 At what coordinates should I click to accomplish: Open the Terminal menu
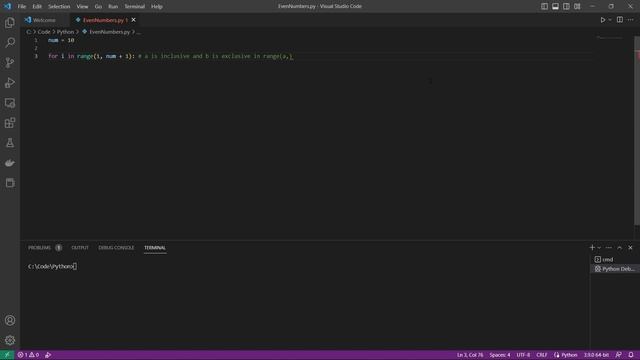[135, 7]
